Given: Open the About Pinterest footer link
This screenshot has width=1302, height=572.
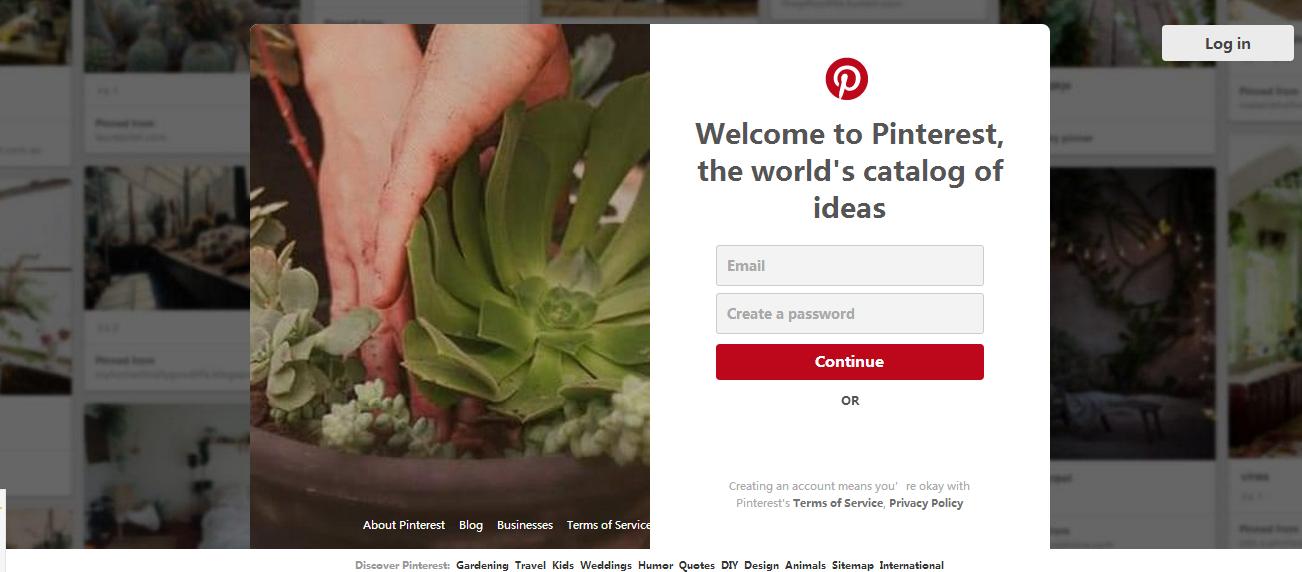Looking at the screenshot, I should [404, 525].
